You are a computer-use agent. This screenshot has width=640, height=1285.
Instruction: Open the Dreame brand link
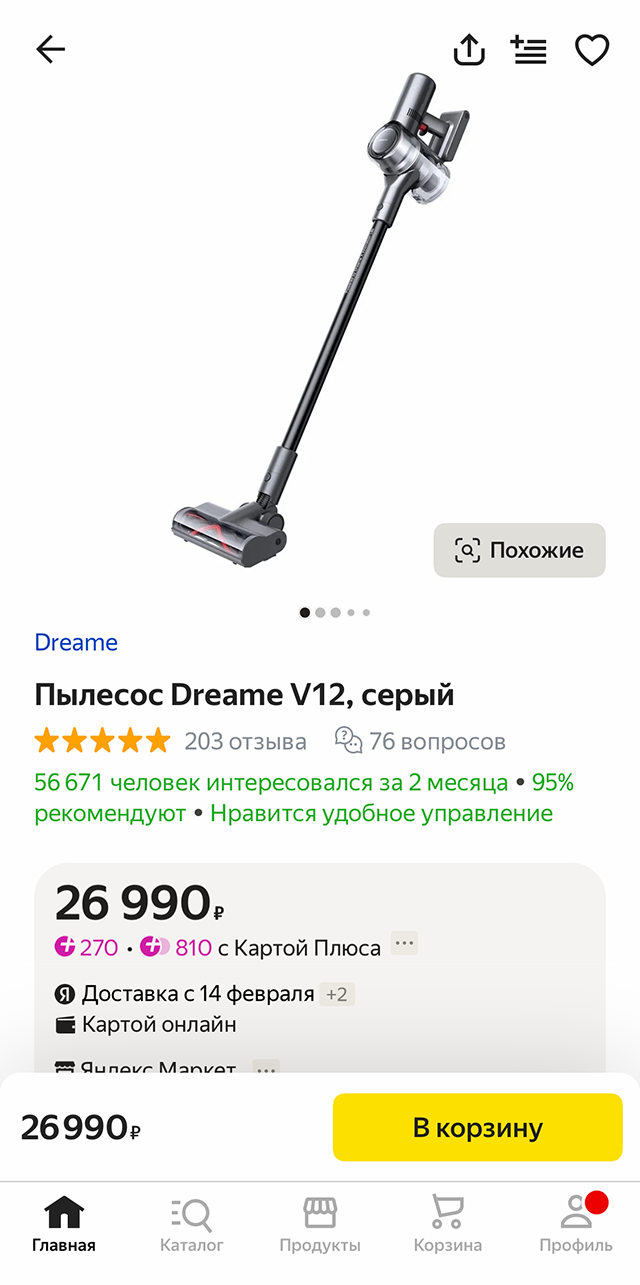pyautogui.click(x=76, y=642)
